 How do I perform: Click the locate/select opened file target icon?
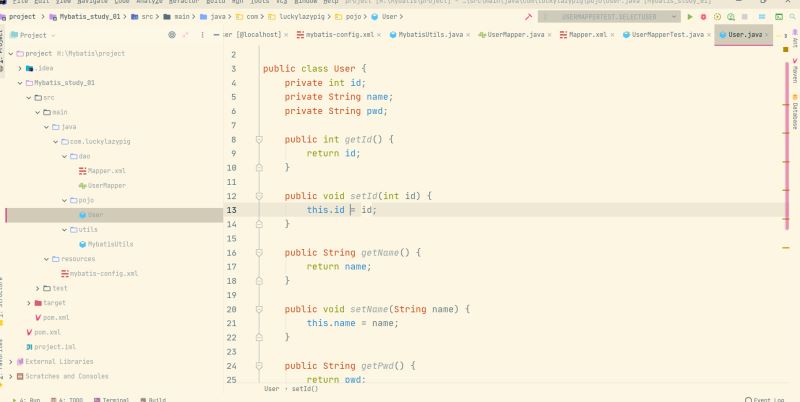point(172,35)
